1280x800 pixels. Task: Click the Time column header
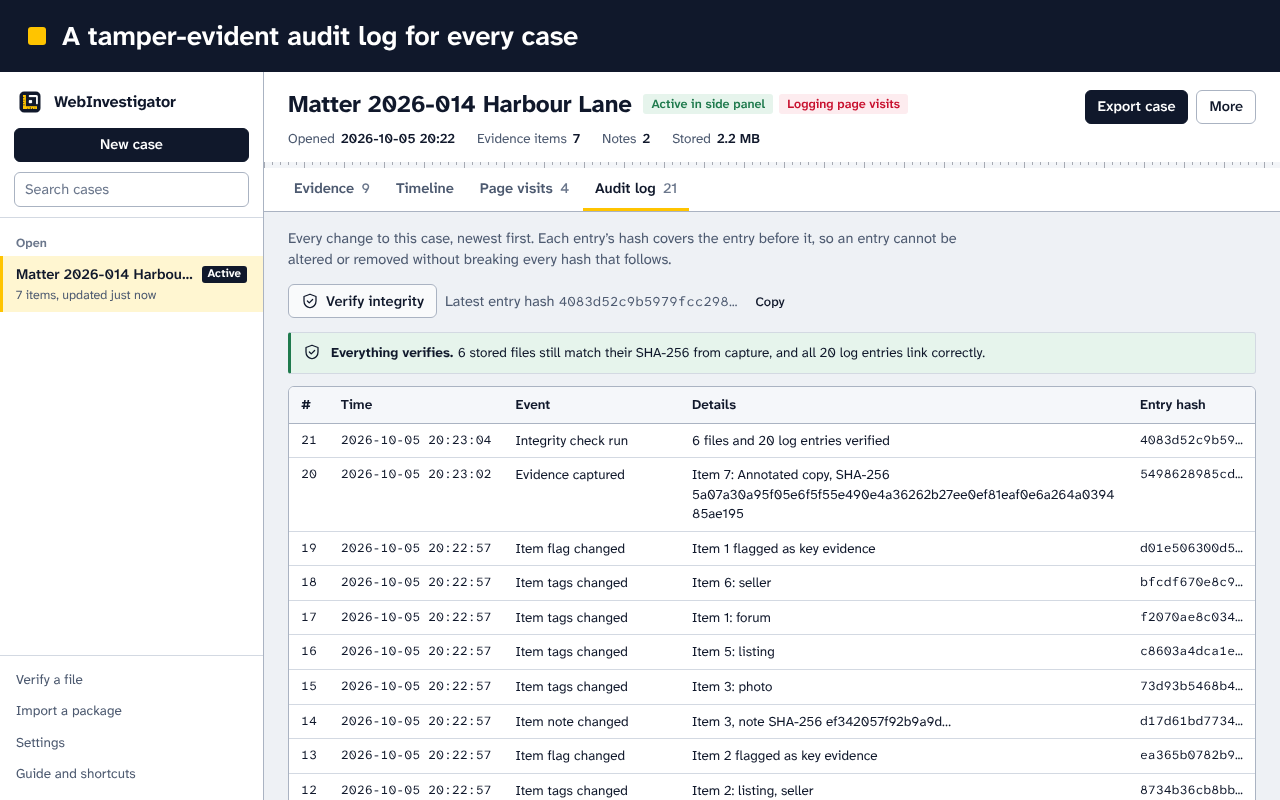click(x=356, y=405)
